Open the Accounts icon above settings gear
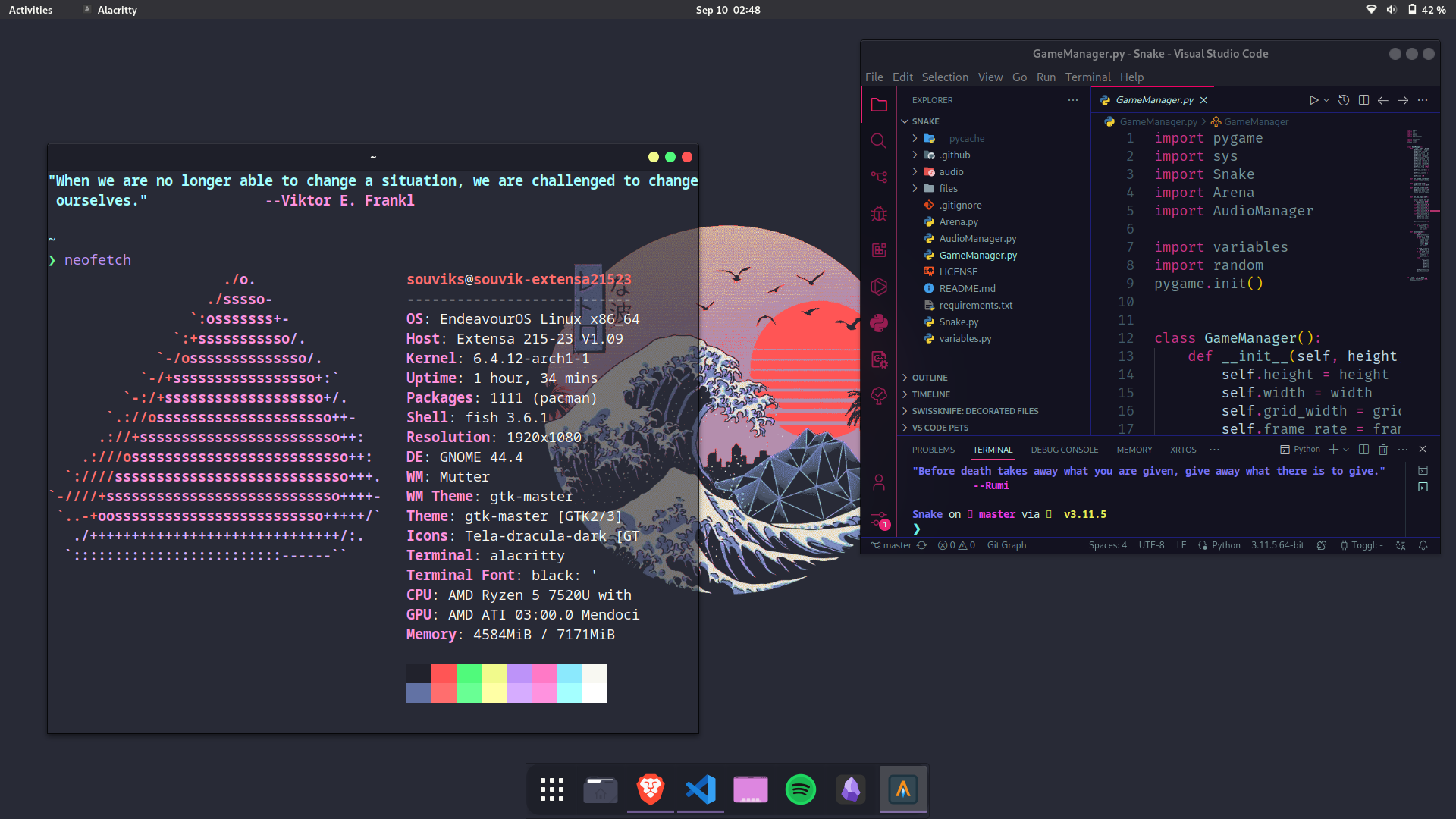The height and width of the screenshot is (819, 1456). pos(879,482)
